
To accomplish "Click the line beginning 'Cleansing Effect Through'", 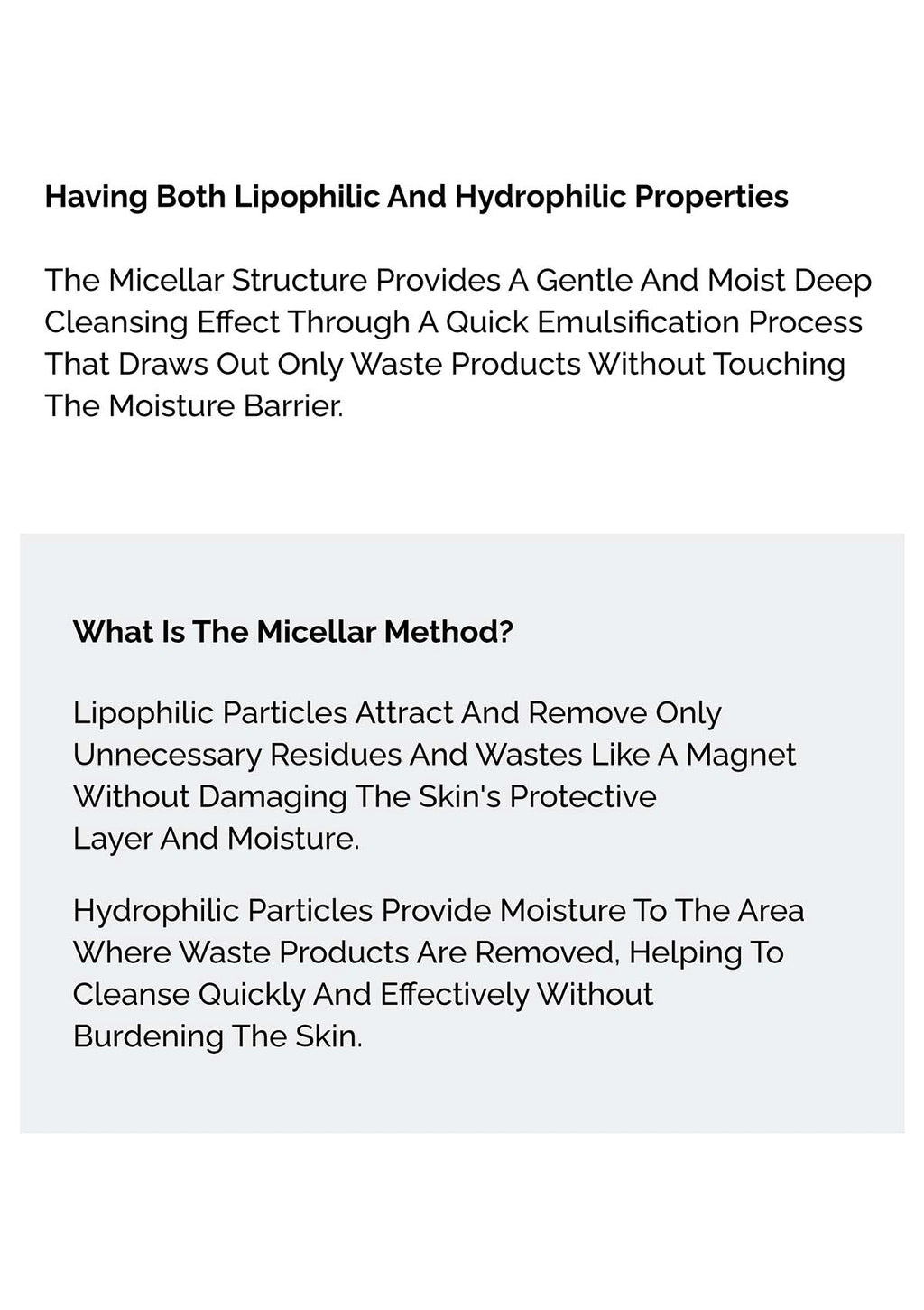I will 453,322.
